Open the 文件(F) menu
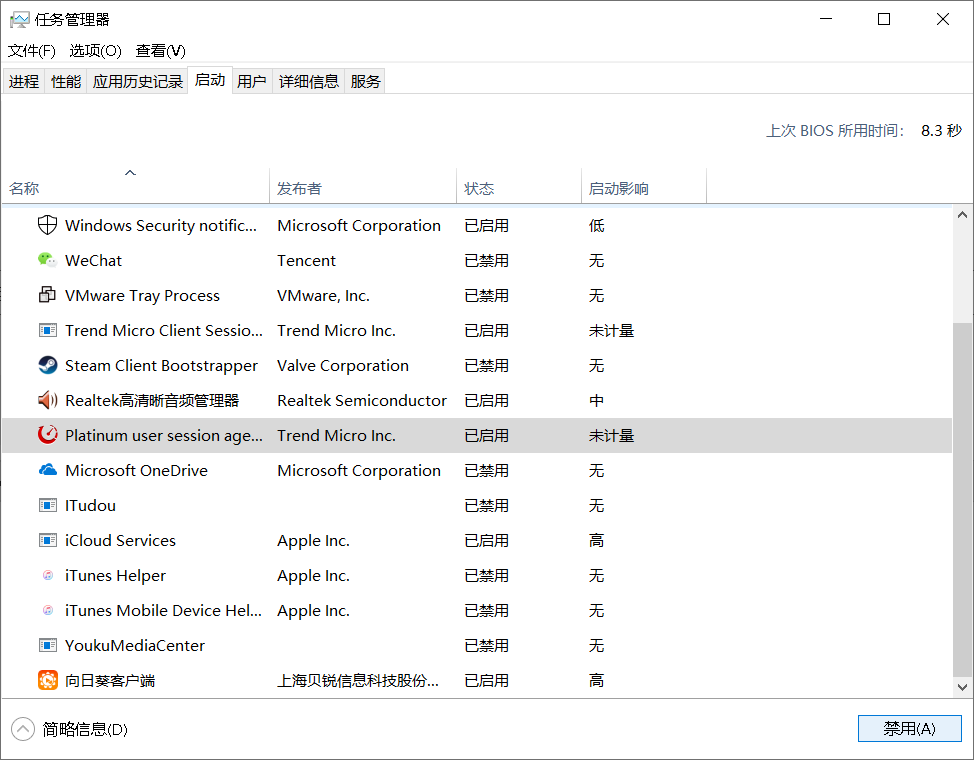 (32, 50)
